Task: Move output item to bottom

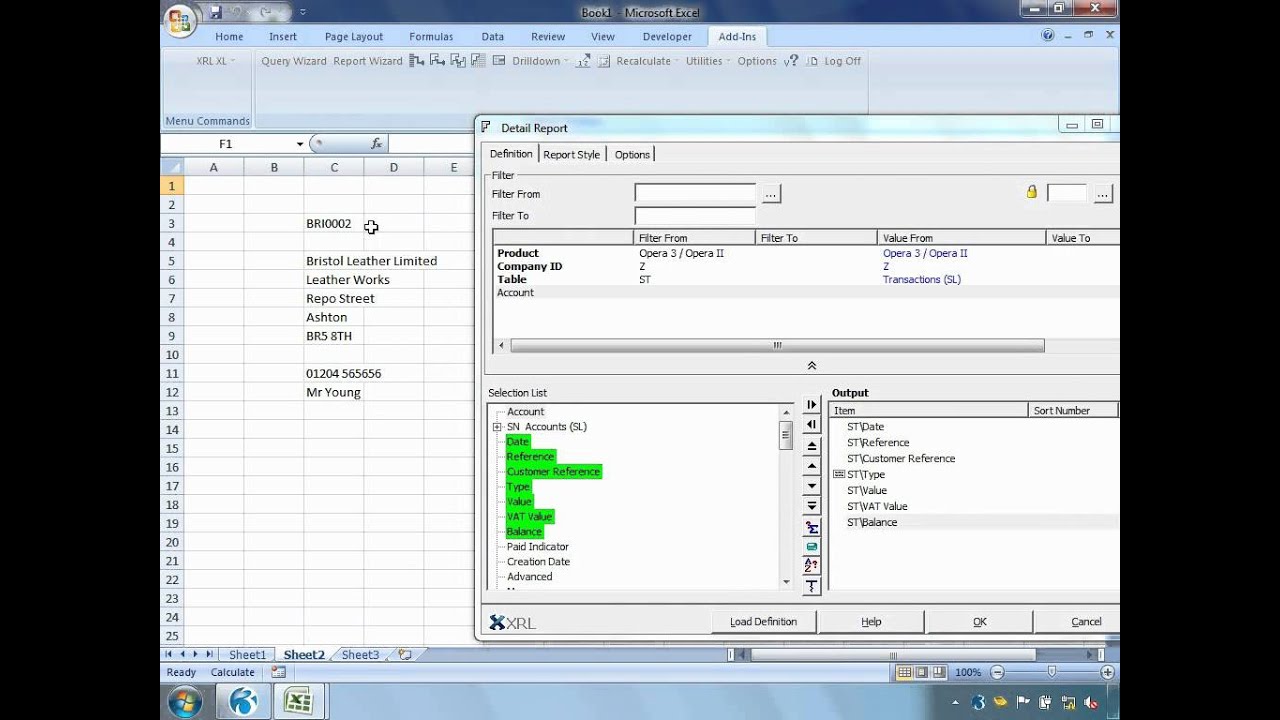Action: point(812,507)
